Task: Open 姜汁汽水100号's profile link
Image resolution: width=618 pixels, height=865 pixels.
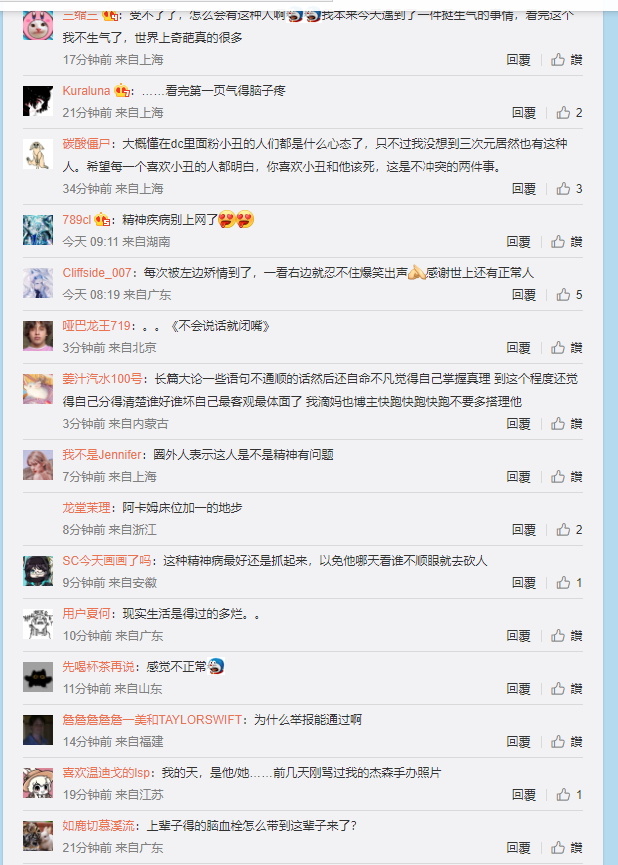Action: click(102, 378)
